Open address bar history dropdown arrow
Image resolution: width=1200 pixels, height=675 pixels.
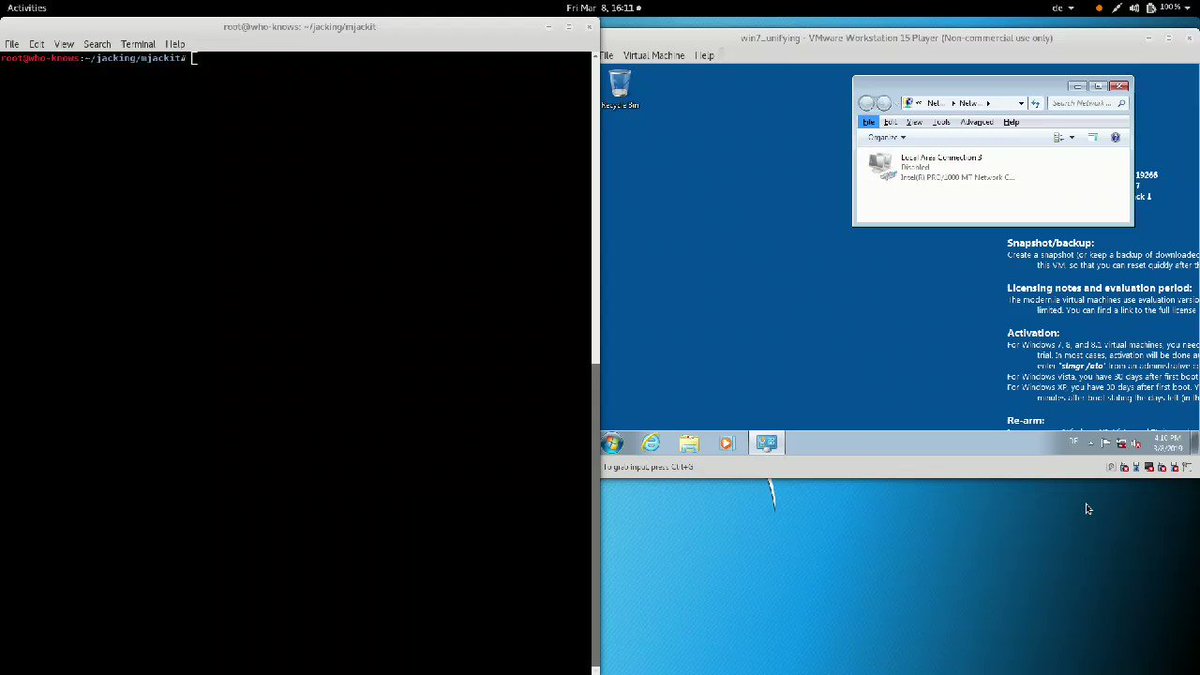pyautogui.click(x=1021, y=103)
